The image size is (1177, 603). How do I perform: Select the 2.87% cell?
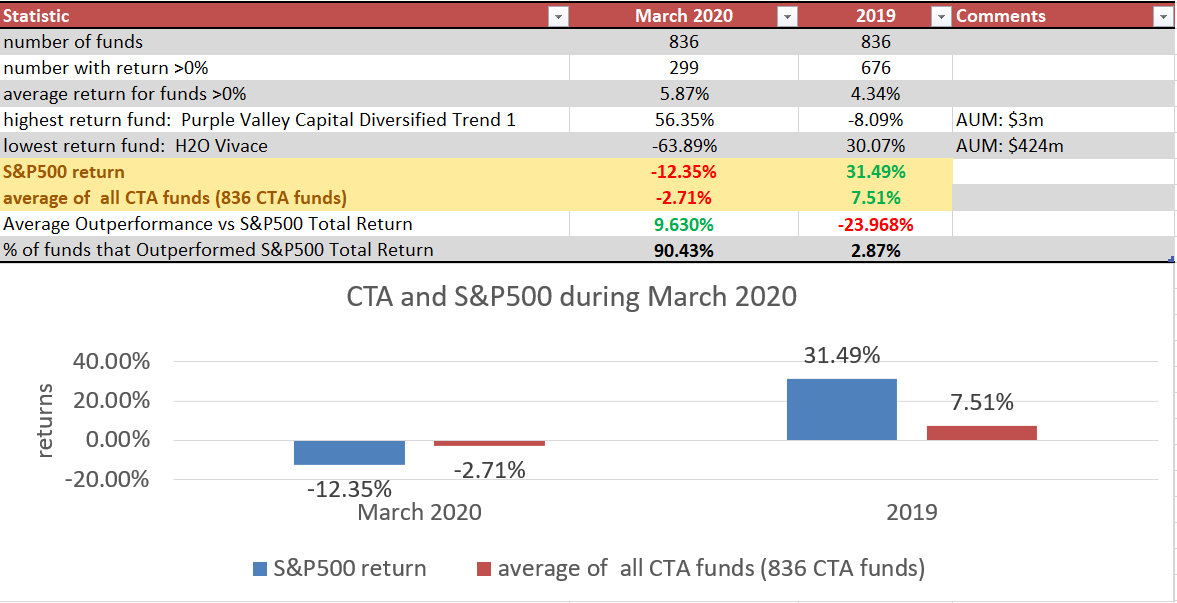875,250
